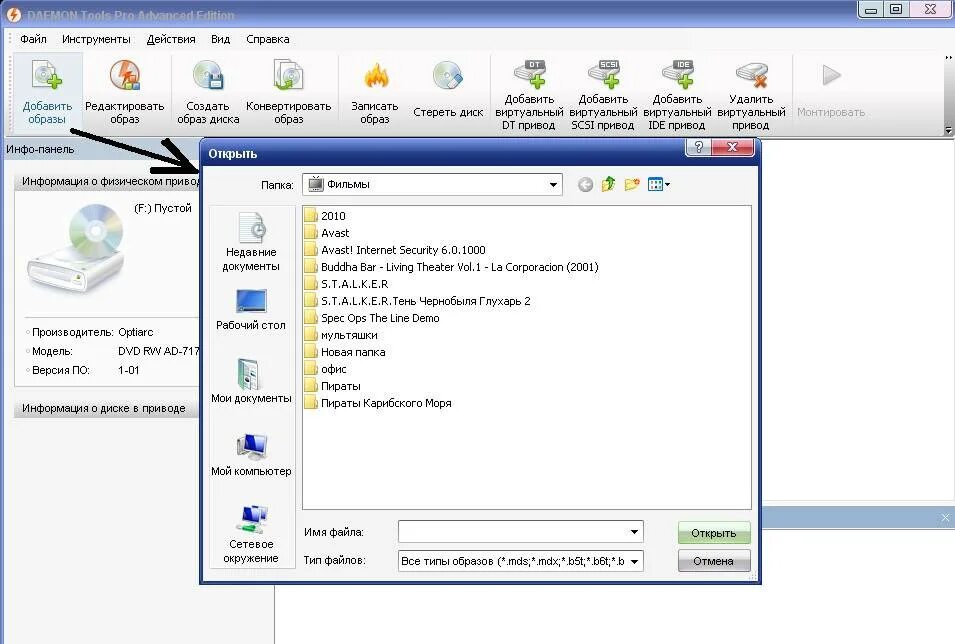The image size is (955, 644).
Task: Click the firmware version 1-01 value
Action: [x=129, y=370]
